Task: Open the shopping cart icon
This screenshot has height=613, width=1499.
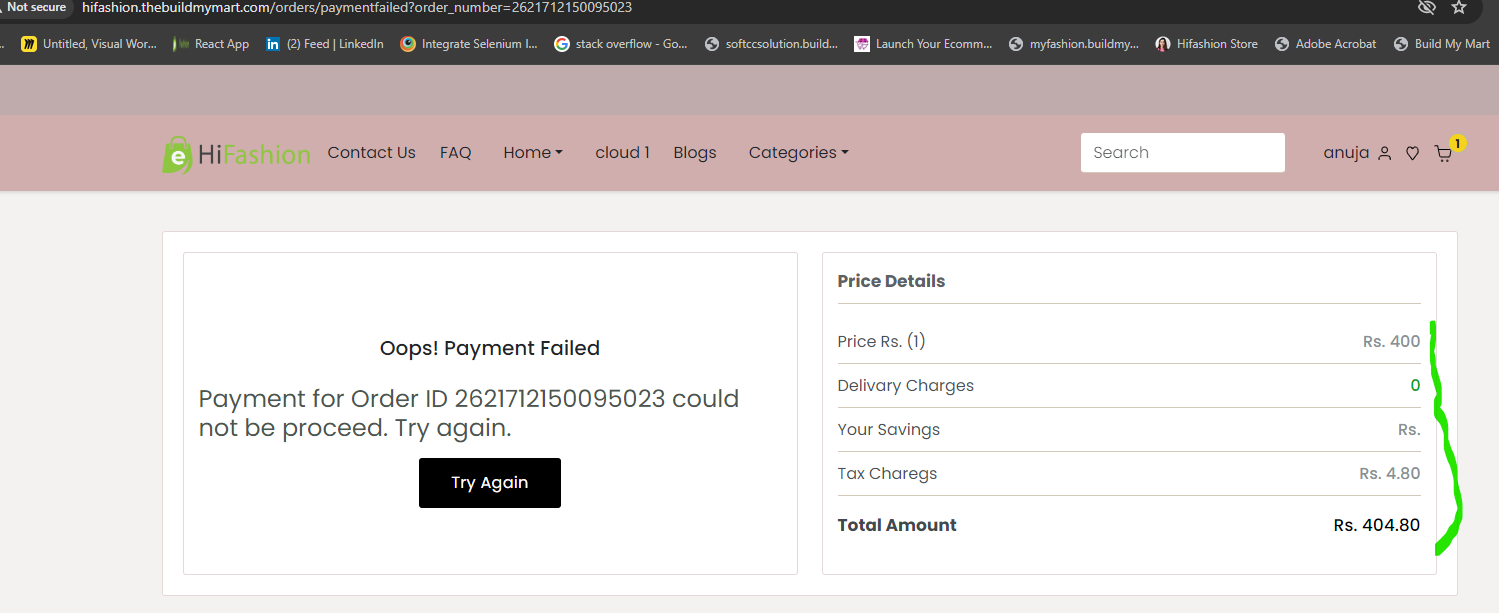Action: pos(1443,153)
